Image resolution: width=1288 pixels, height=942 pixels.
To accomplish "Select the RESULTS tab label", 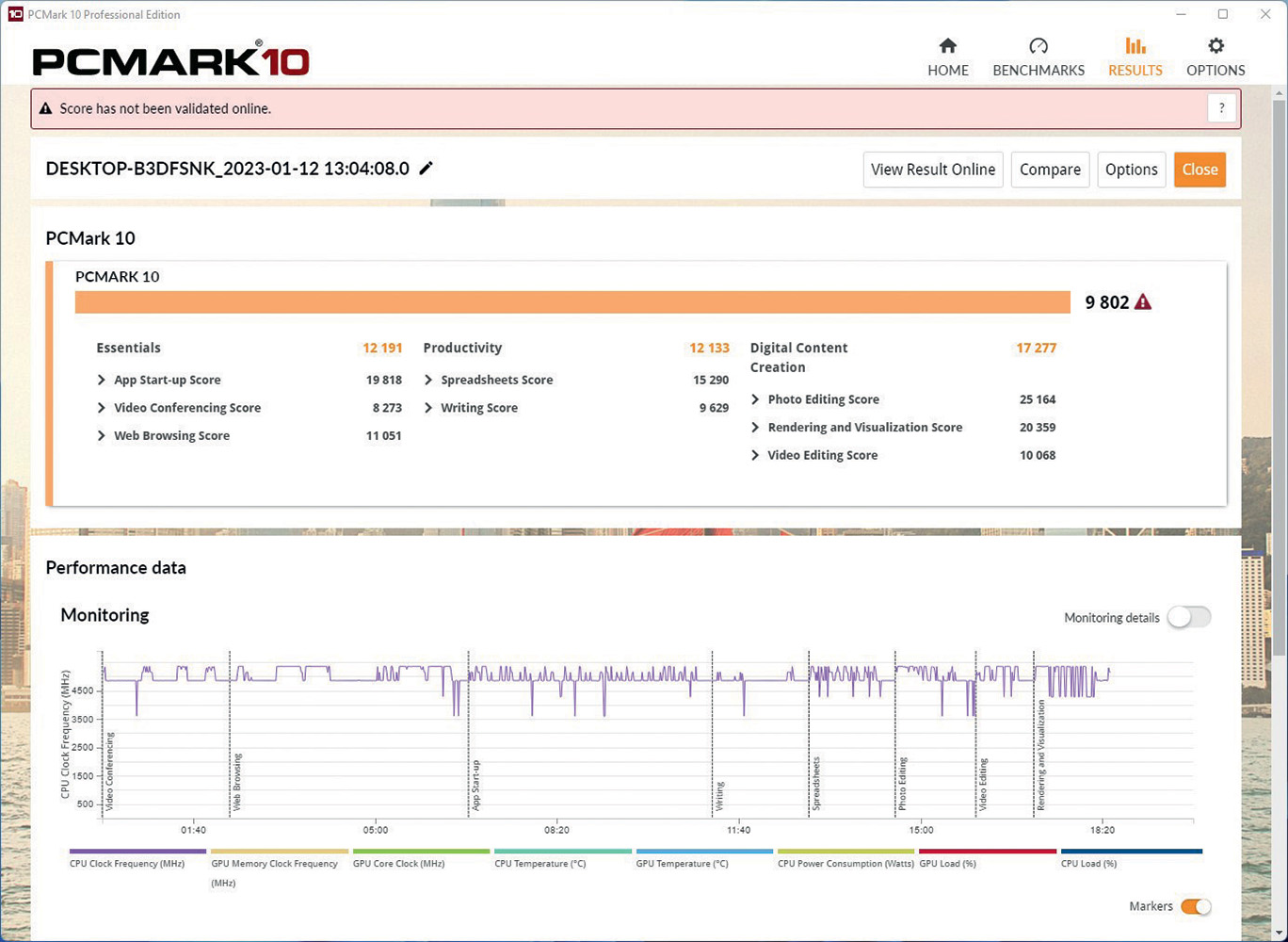I will 1135,71.
